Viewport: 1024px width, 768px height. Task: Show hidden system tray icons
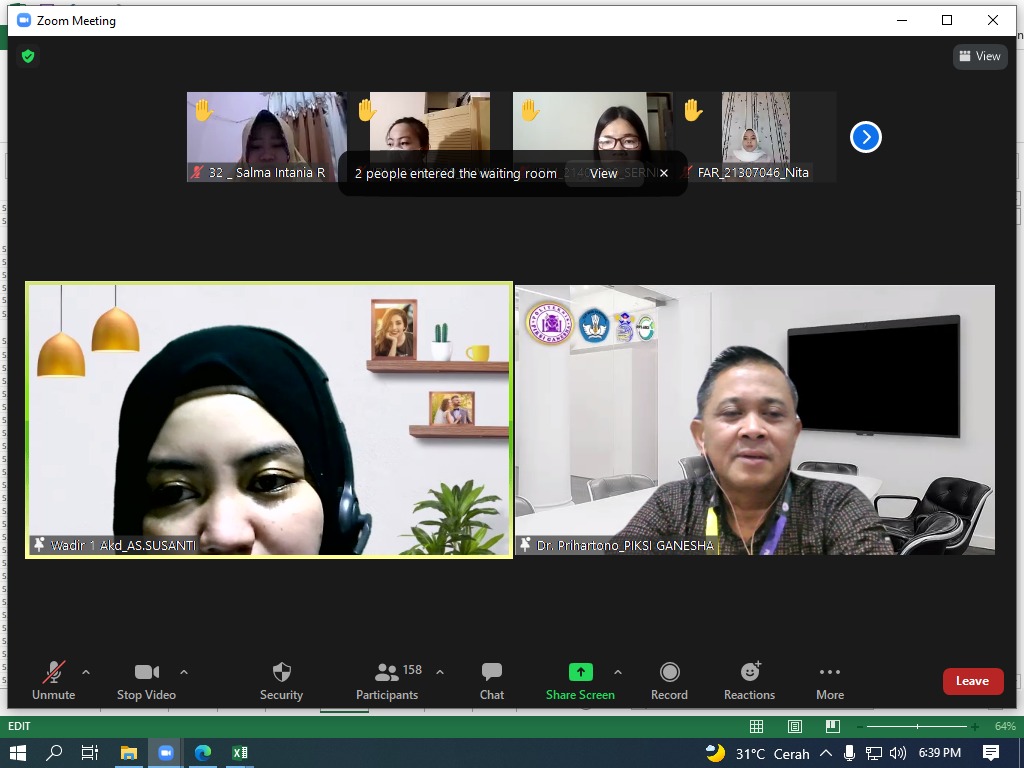coord(826,753)
